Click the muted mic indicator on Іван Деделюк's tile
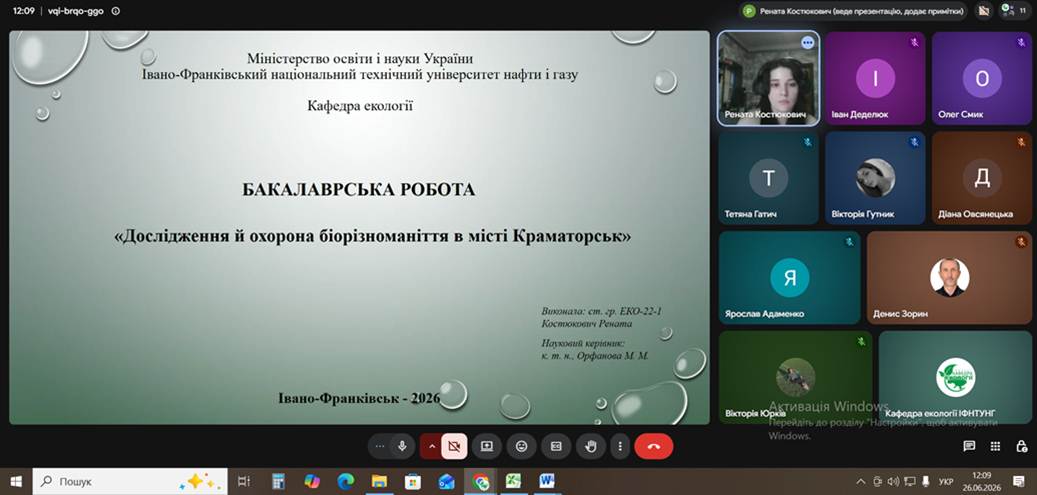Image resolution: width=1037 pixels, height=495 pixels. tap(915, 42)
